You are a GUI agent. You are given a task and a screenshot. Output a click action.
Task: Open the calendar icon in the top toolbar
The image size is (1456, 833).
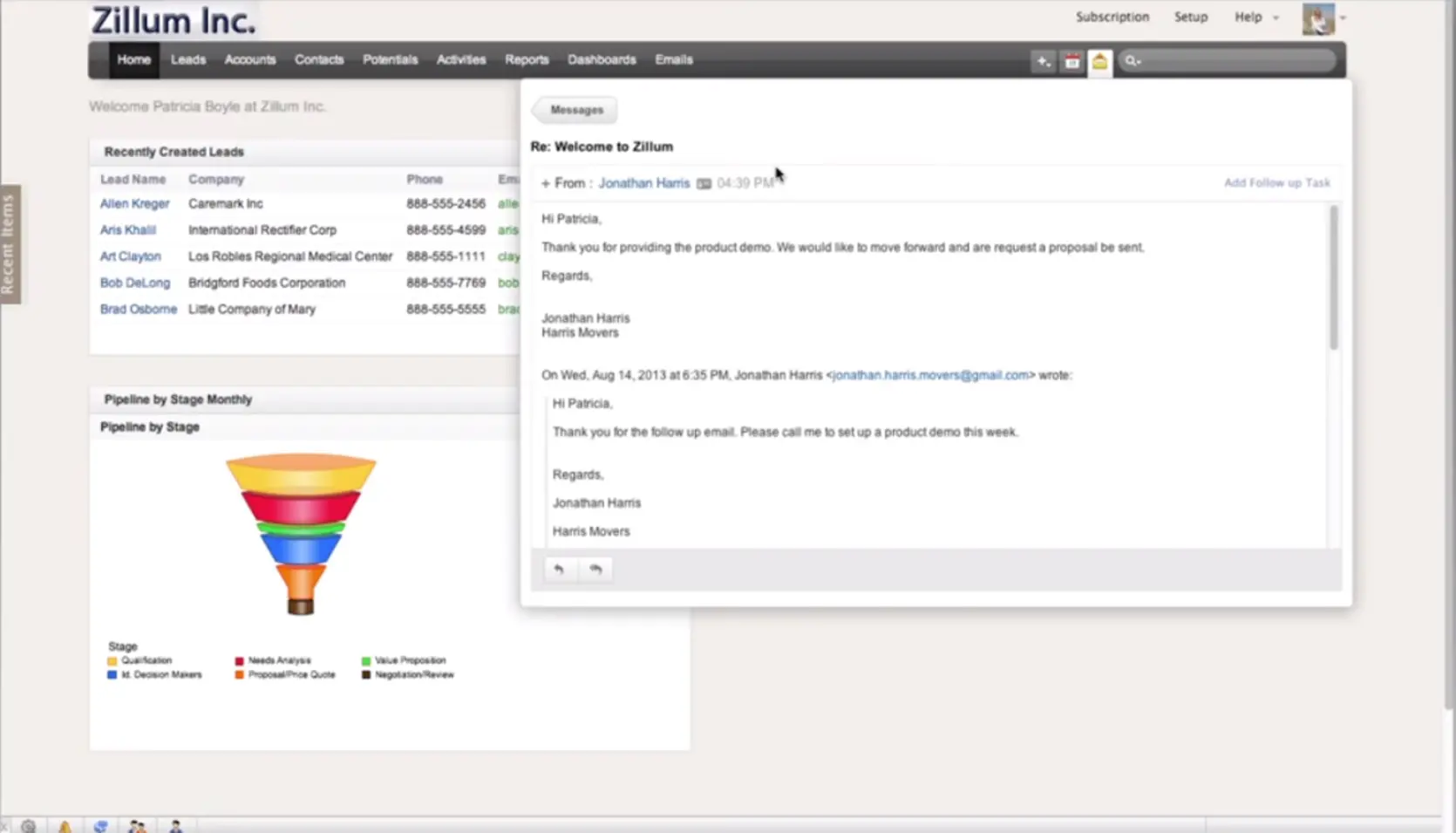click(1072, 61)
